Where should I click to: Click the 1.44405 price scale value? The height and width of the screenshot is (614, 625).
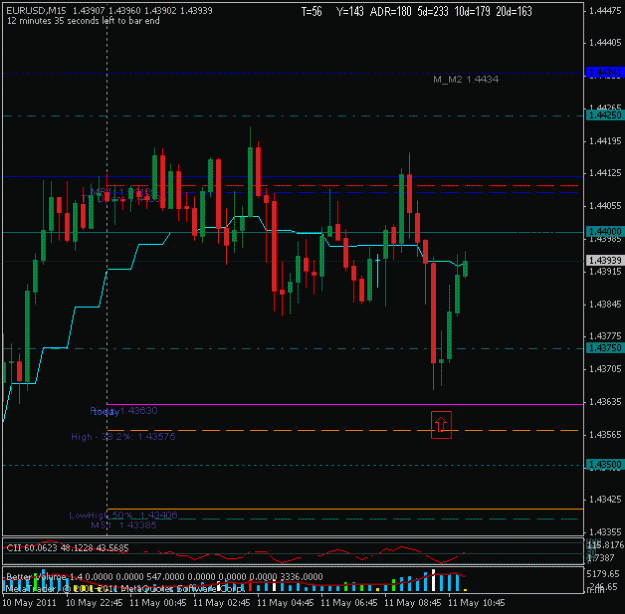click(x=605, y=42)
